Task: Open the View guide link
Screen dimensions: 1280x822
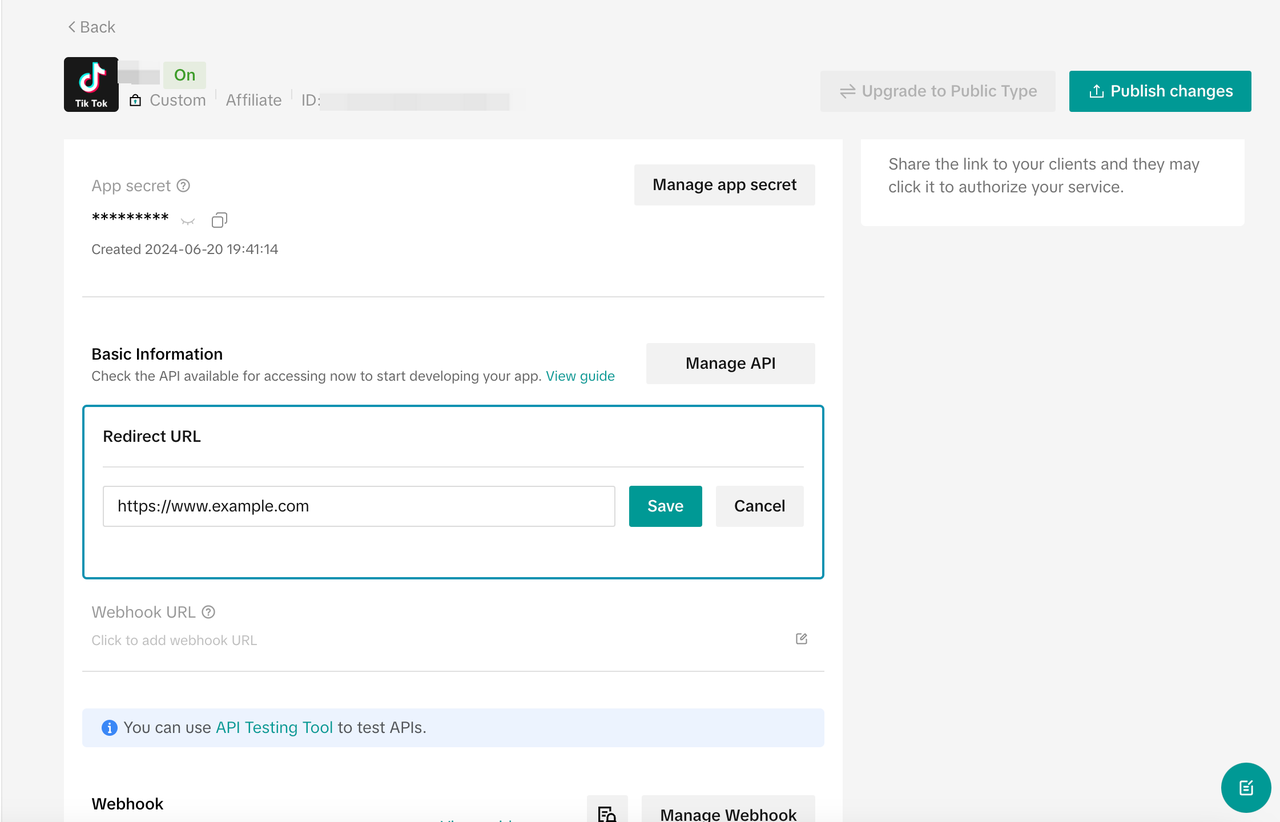Action: tap(580, 376)
